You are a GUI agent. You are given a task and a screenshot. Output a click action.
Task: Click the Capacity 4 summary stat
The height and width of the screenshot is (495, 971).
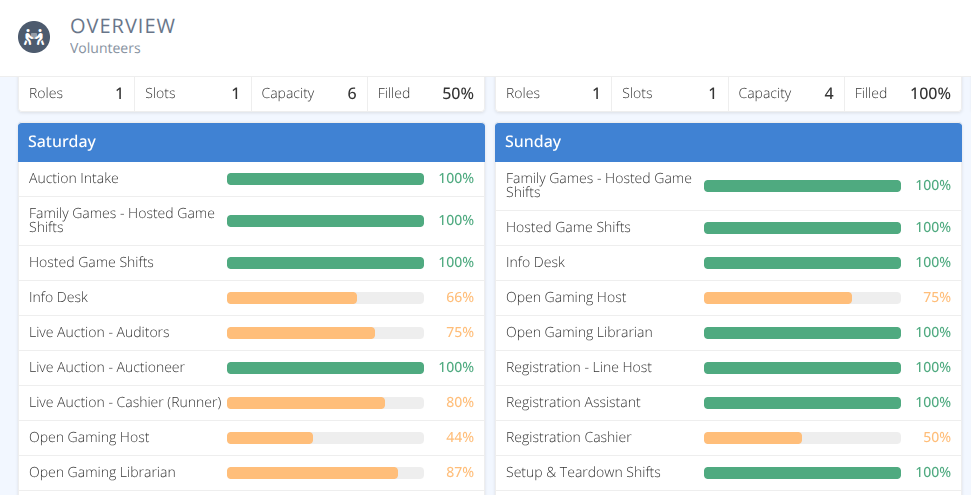click(786, 94)
